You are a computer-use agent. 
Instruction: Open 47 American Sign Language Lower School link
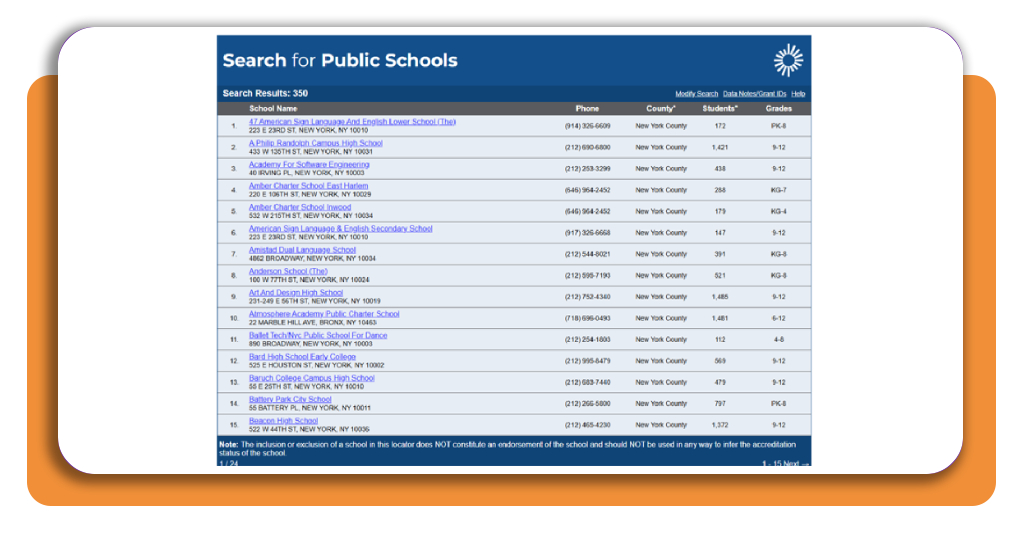(x=352, y=121)
